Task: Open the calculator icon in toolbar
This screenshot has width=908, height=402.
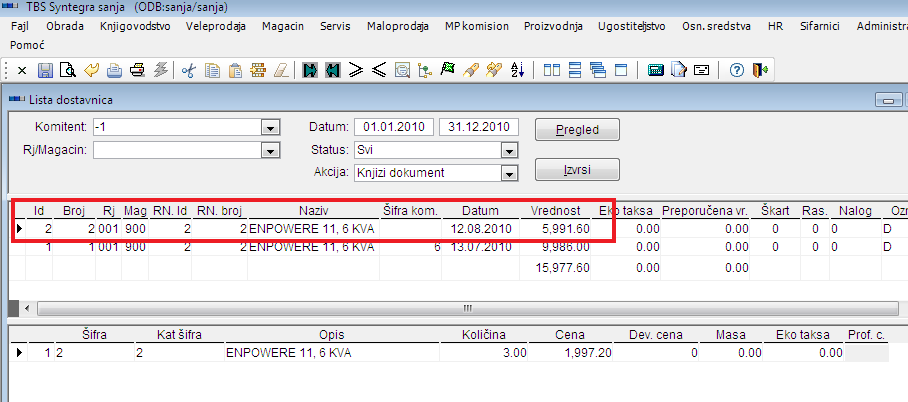Action: tap(656, 70)
